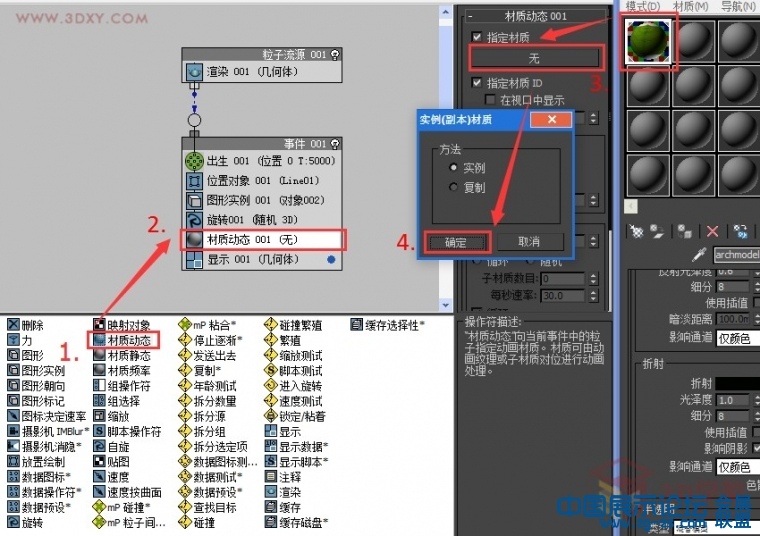Viewport: 760px width, 536px height.
Task: Select 删除 operator in the depot
Action: coord(26,325)
